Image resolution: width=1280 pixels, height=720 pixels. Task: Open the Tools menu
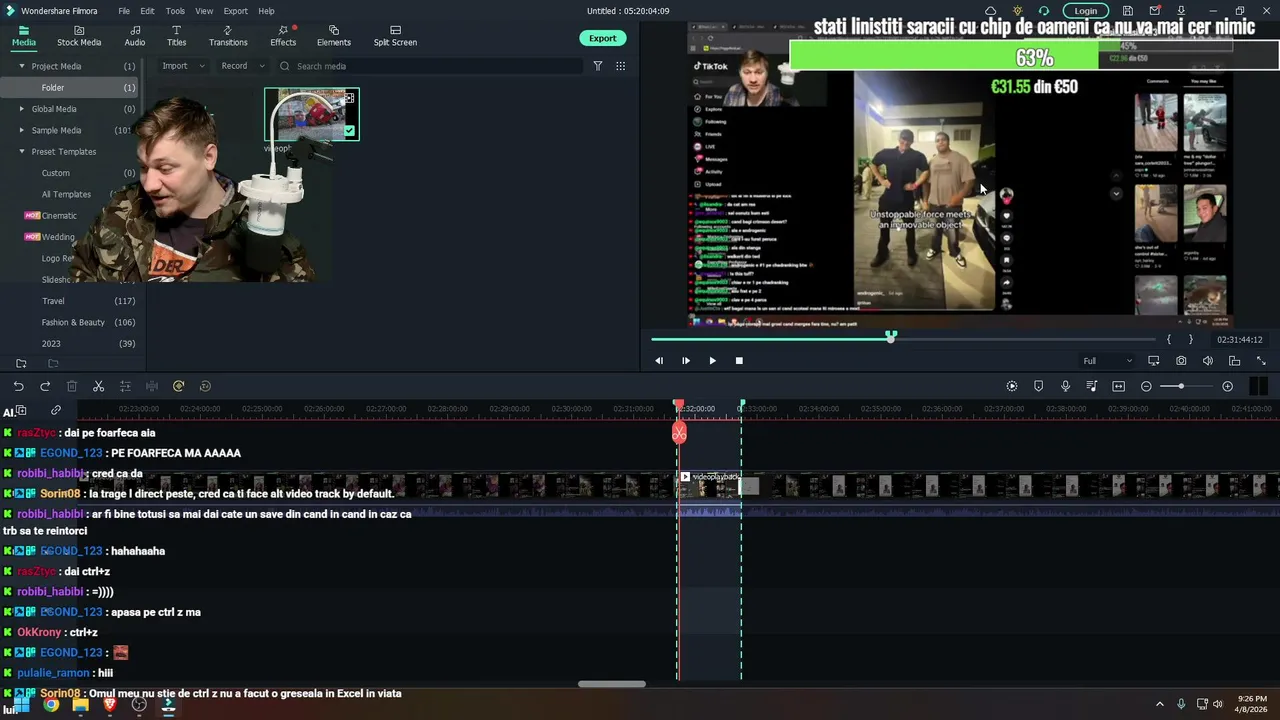click(175, 11)
